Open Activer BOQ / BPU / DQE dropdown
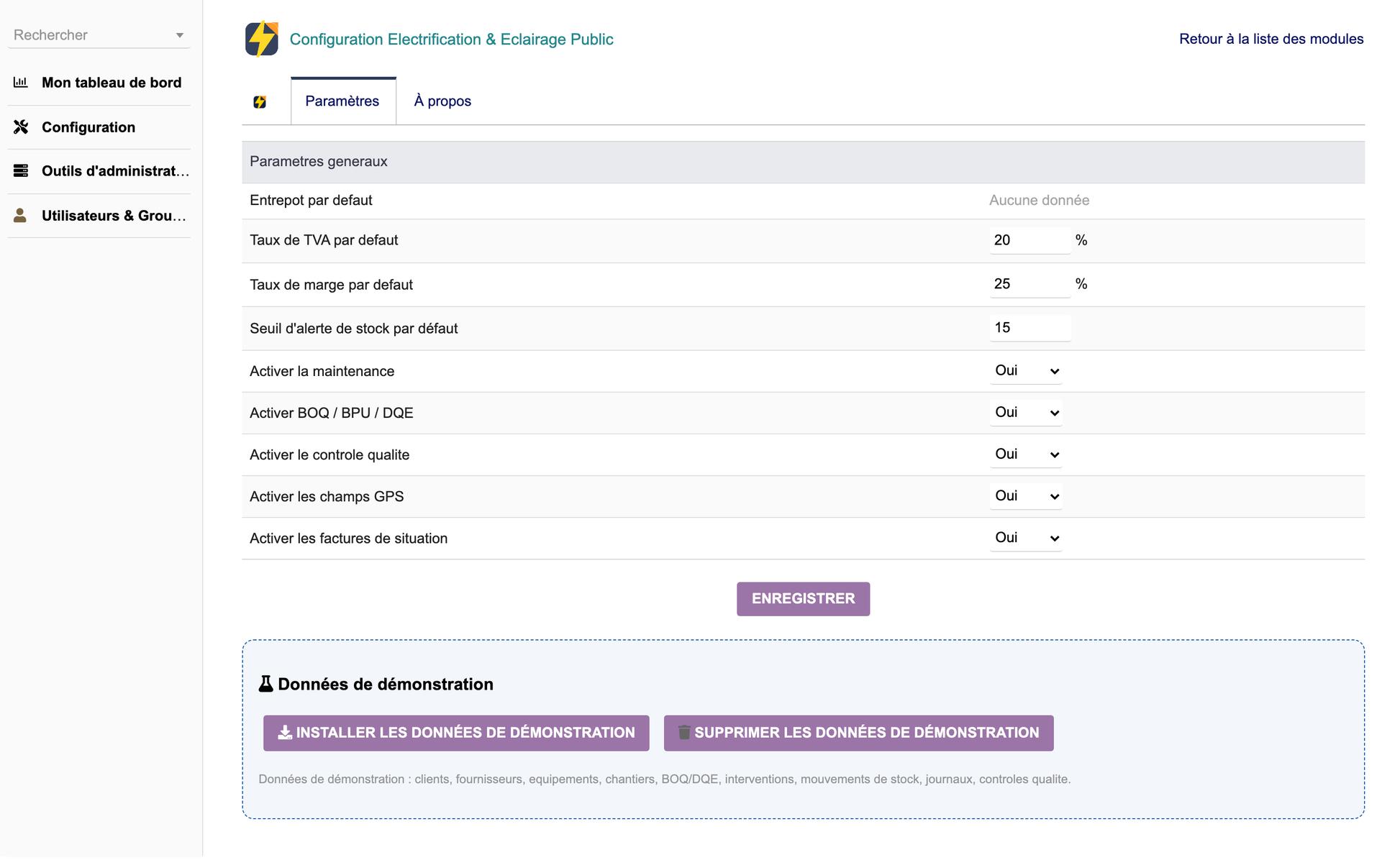The height and width of the screenshot is (860, 1400). click(x=1026, y=413)
